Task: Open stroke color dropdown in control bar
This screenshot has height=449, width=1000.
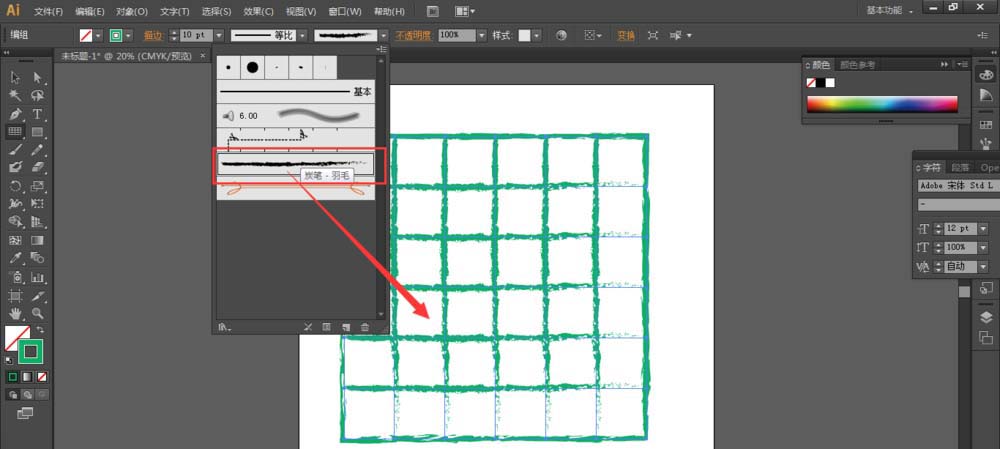Action: (129, 36)
